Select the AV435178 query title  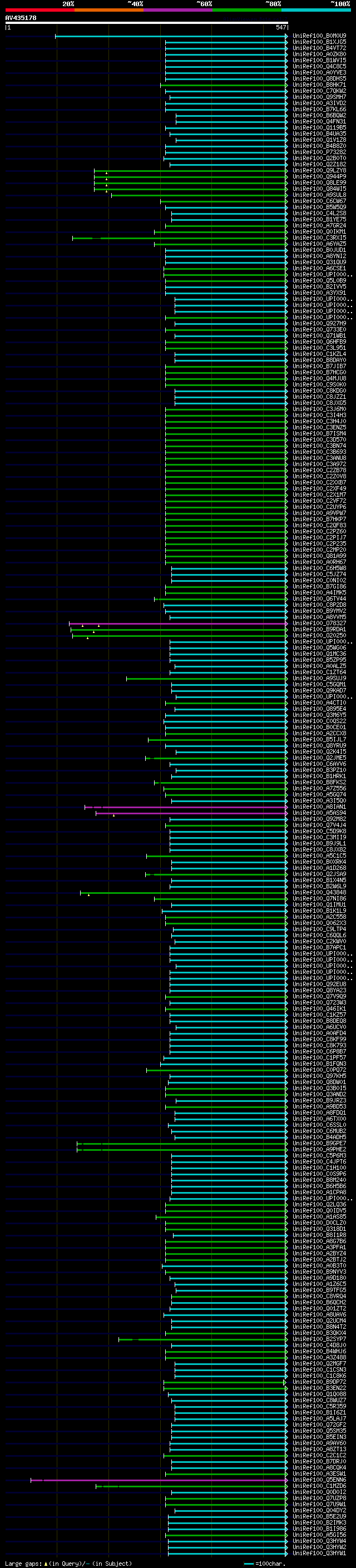[x=21, y=18]
